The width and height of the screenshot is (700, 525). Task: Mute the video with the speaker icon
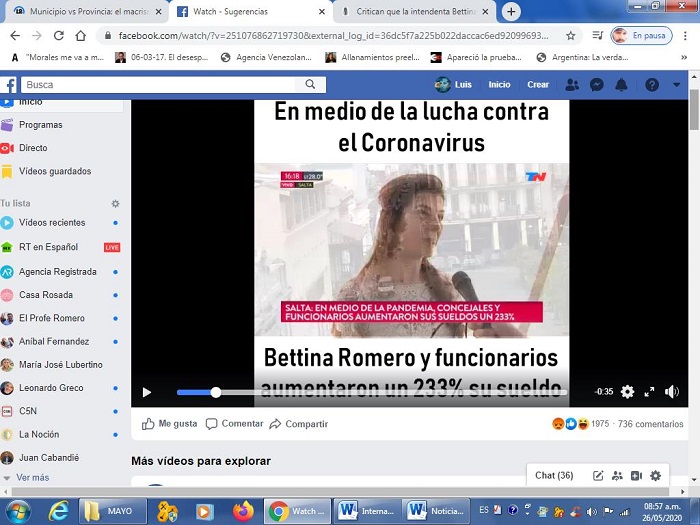pos(671,392)
